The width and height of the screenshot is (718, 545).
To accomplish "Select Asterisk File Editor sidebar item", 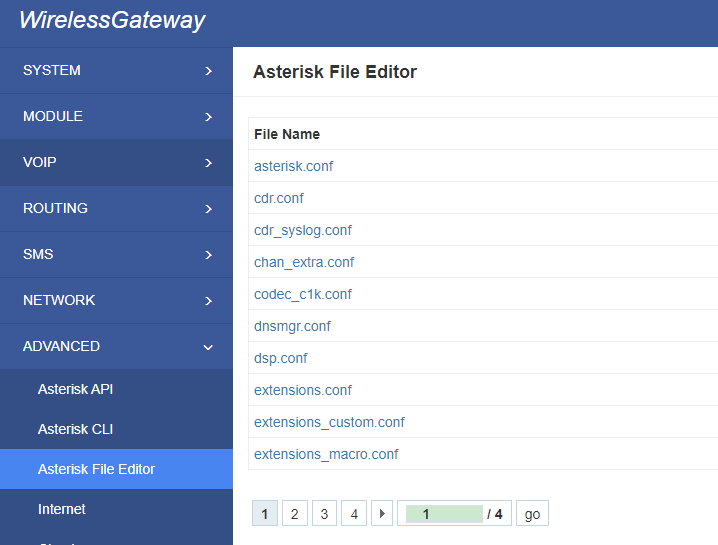I will click(x=116, y=469).
